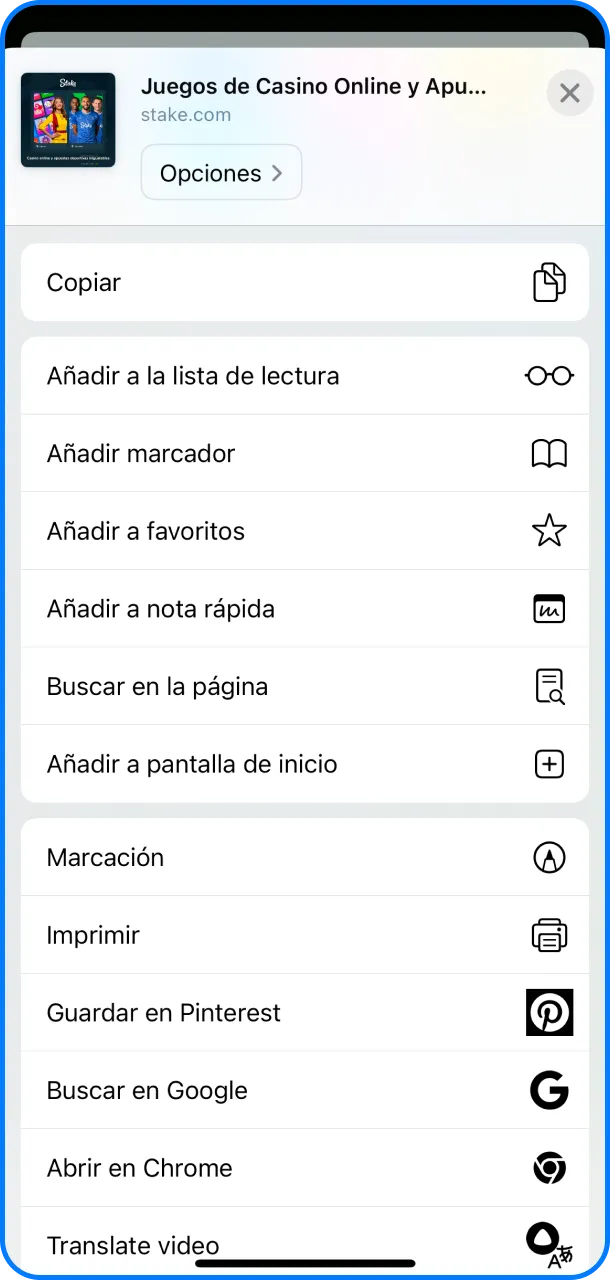The image size is (610, 1280).
Task: Tap the Markup pen icon next to Marcación
Action: [x=549, y=857]
